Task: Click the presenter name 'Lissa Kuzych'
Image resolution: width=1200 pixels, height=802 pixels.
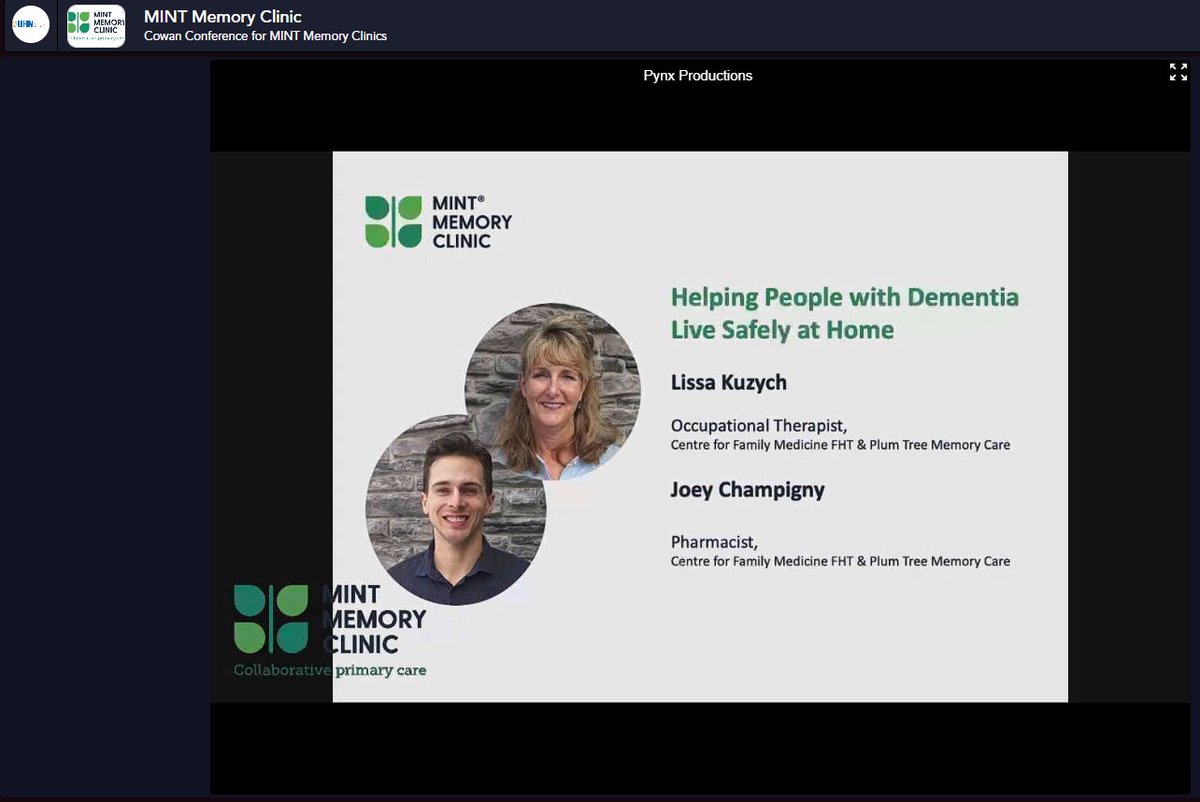Action: point(731,381)
